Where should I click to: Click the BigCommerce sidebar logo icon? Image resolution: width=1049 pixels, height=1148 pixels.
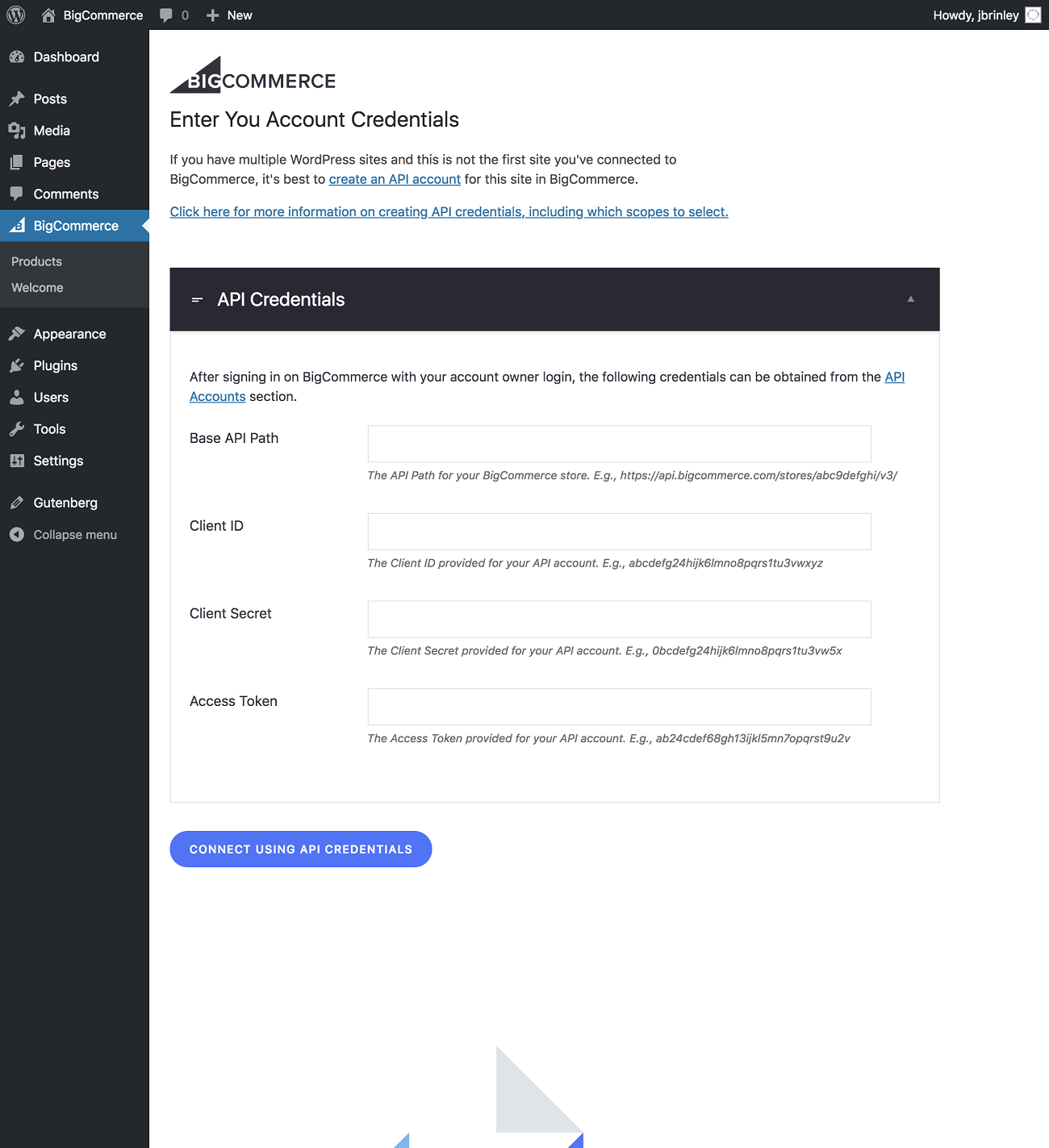click(x=17, y=226)
